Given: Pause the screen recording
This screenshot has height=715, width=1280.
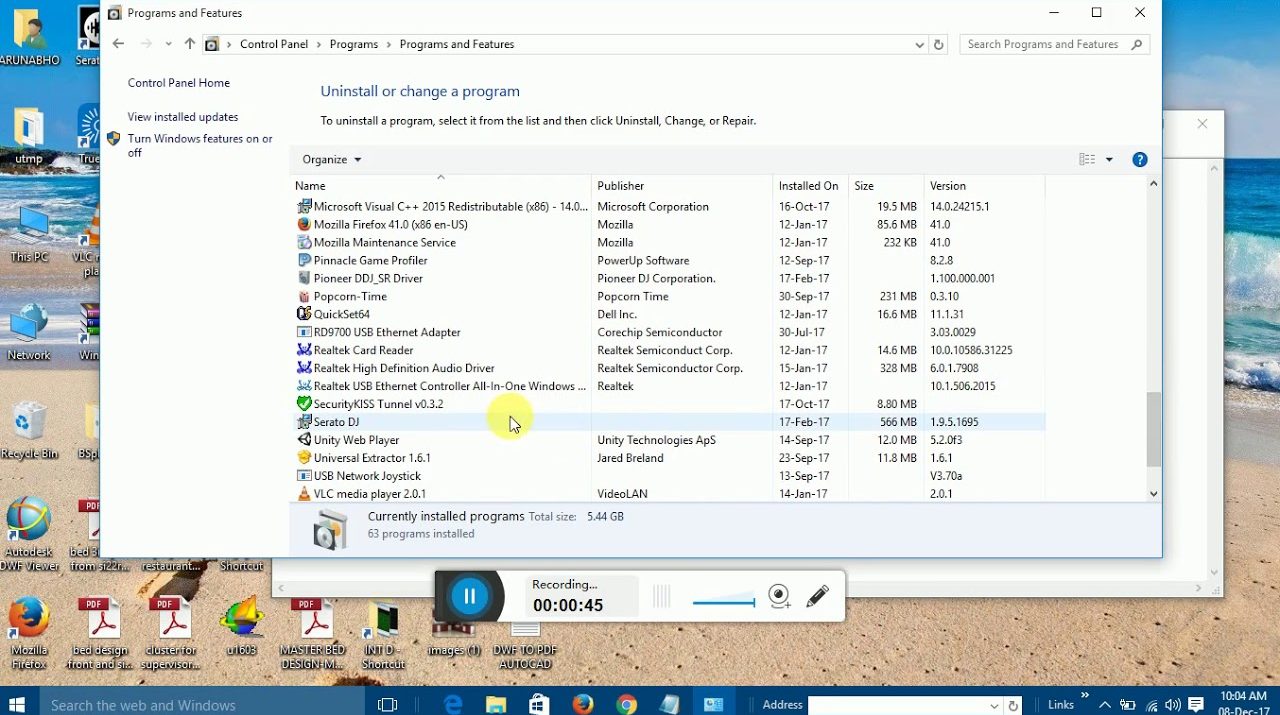Looking at the screenshot, I should [469, 597].
